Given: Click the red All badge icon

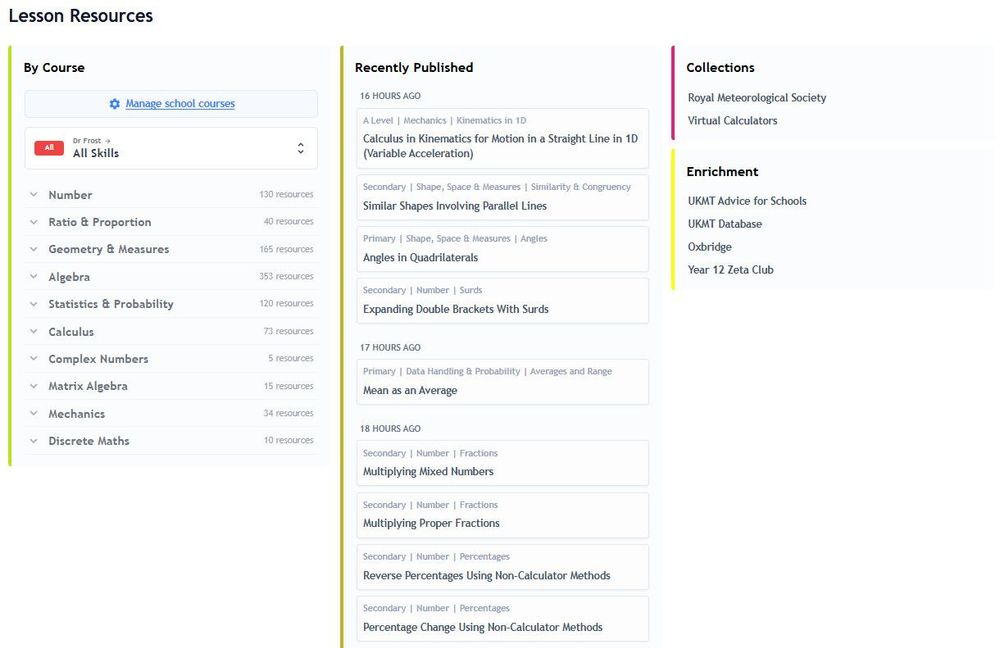Looking at the screenshot, I should [49, 147].
